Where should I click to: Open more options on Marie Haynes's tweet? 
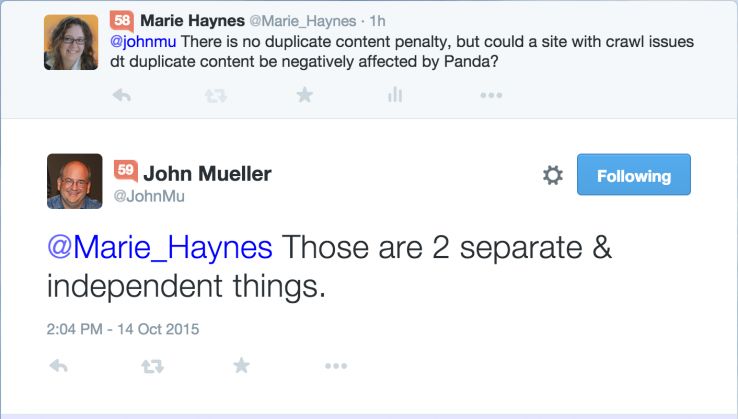(490, 95)
